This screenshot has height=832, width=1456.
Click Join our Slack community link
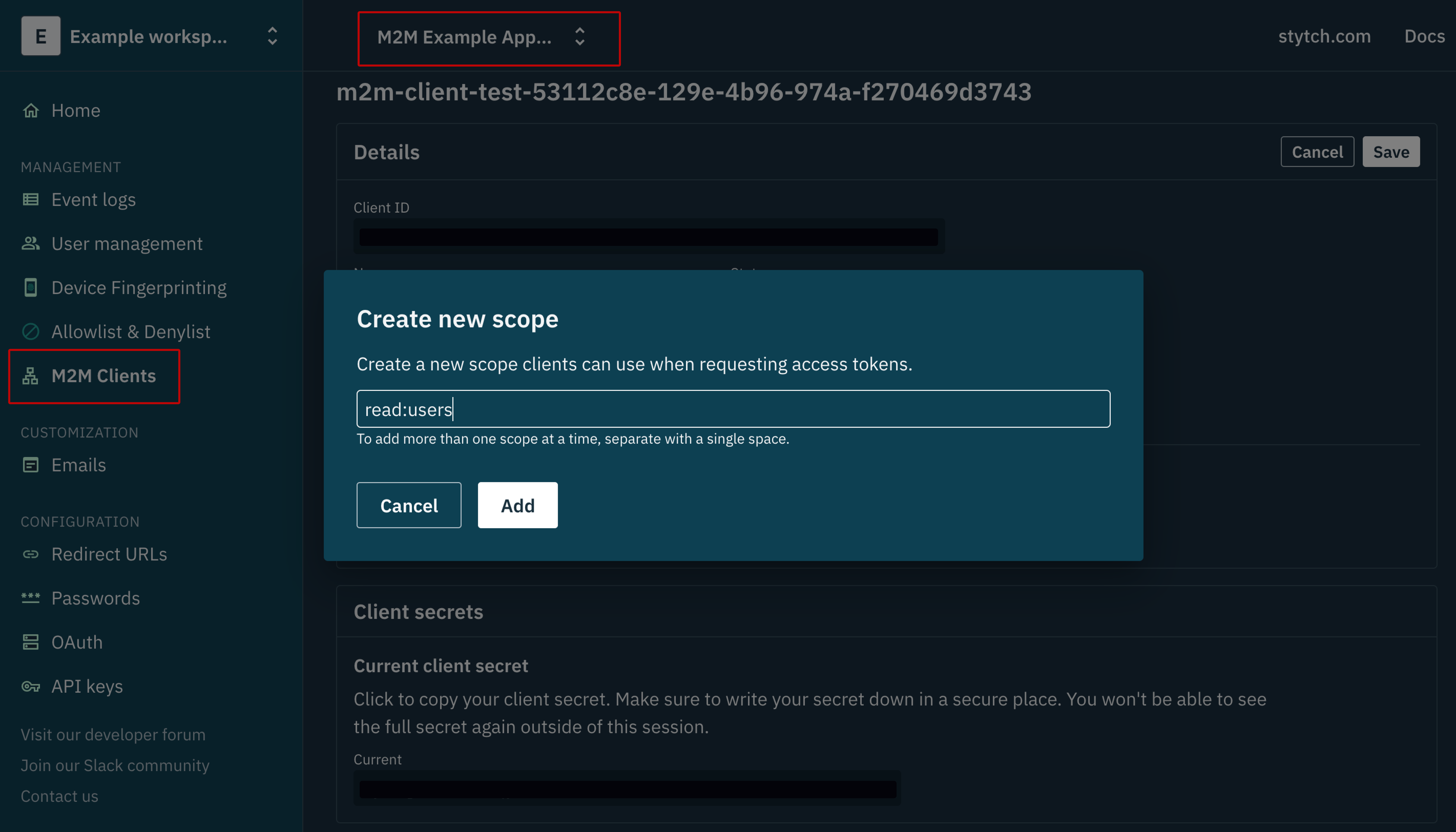pos(115,765)
